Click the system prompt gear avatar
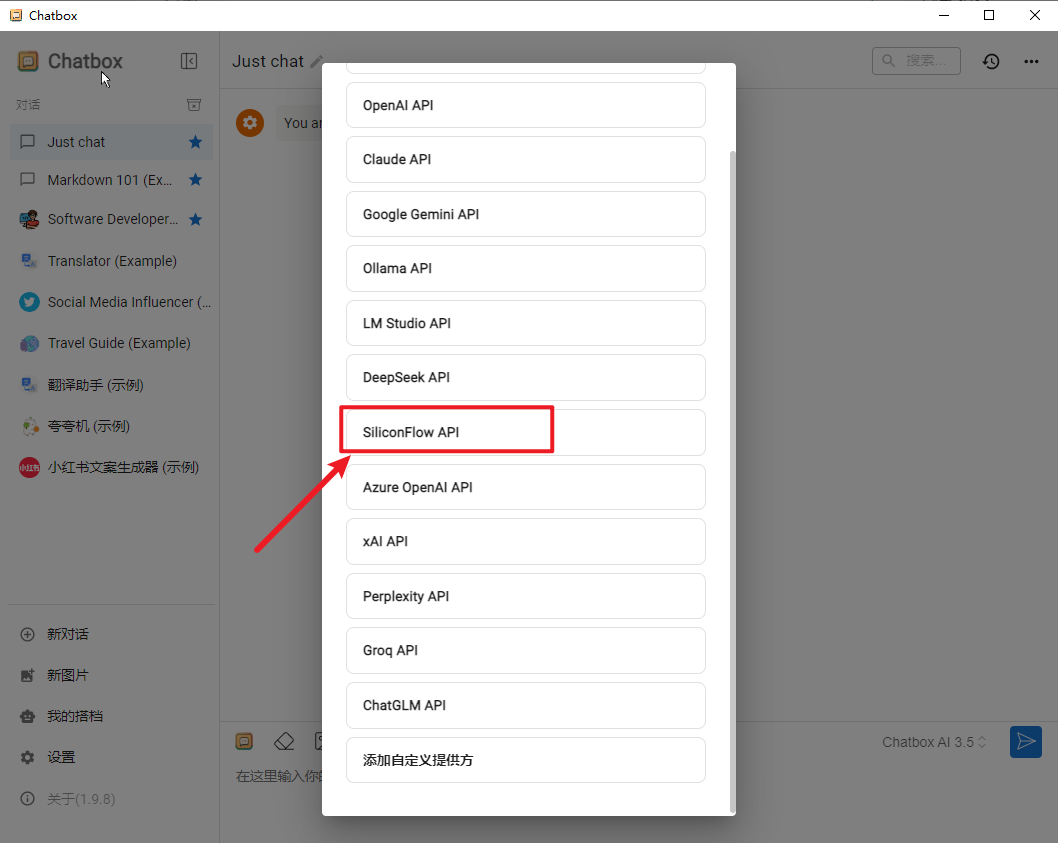The height and width of the screenshot is (843, 1058). click(250, 123)
